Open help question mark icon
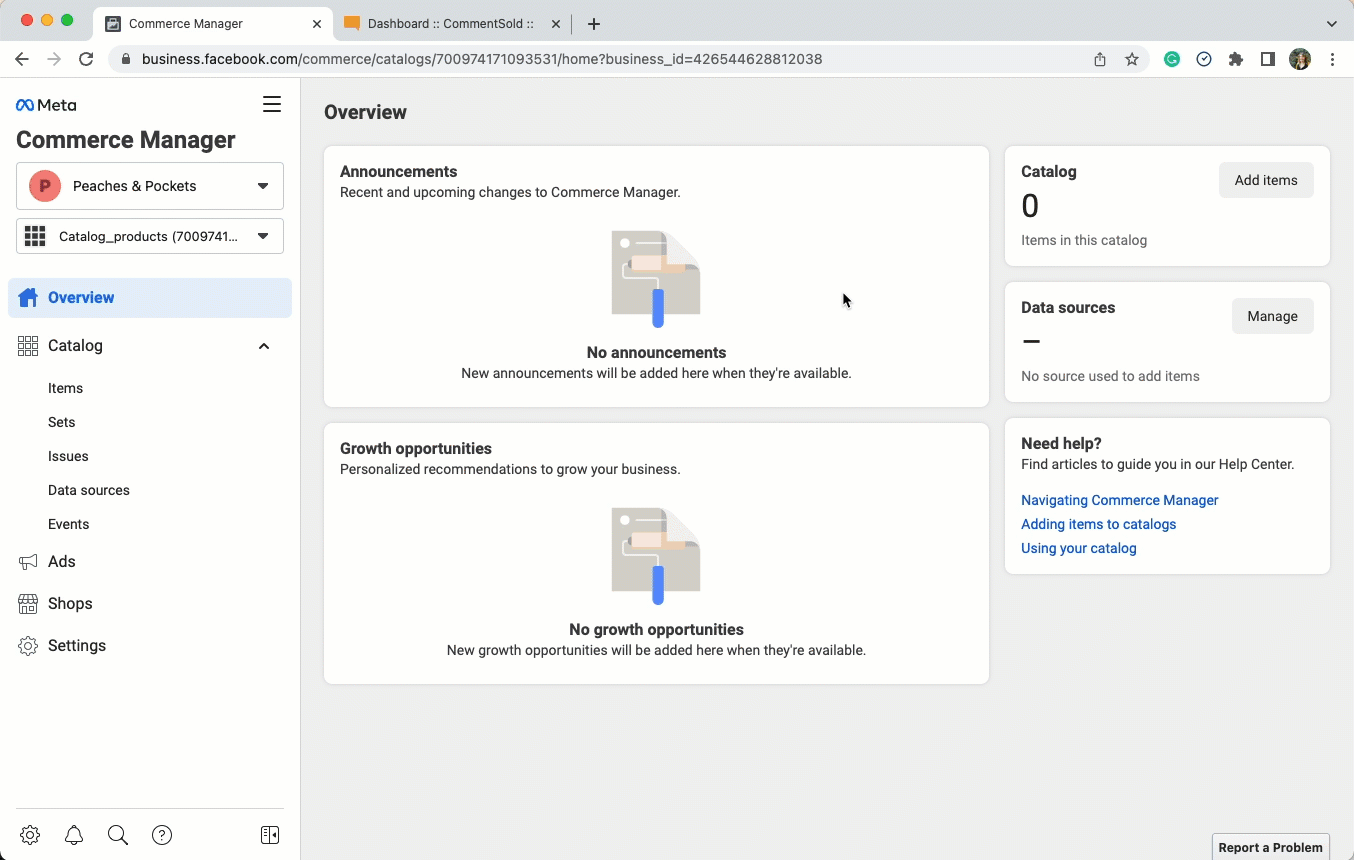The width and height of the screenshot is (1354, 860). click(x=162, y=835)
